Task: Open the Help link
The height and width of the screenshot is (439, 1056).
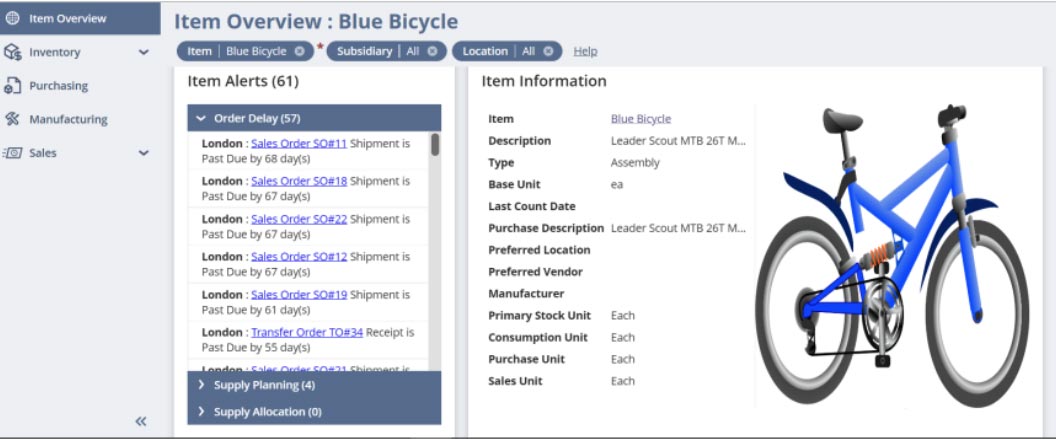Action: (x=585, y=51)
